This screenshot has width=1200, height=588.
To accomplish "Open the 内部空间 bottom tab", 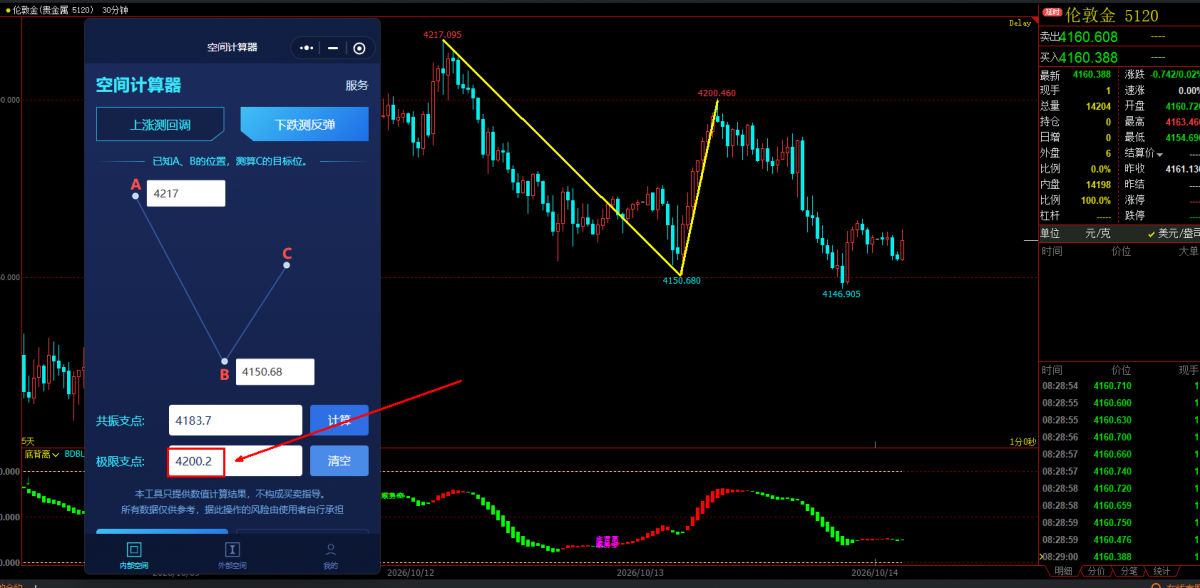I will (x=134, y=554).
